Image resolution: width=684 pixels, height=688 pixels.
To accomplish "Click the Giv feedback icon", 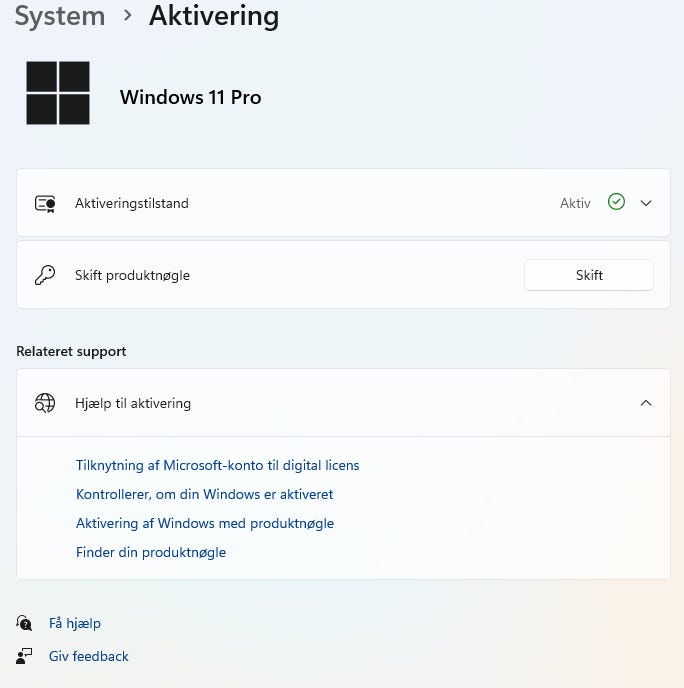I will [25, 656].
